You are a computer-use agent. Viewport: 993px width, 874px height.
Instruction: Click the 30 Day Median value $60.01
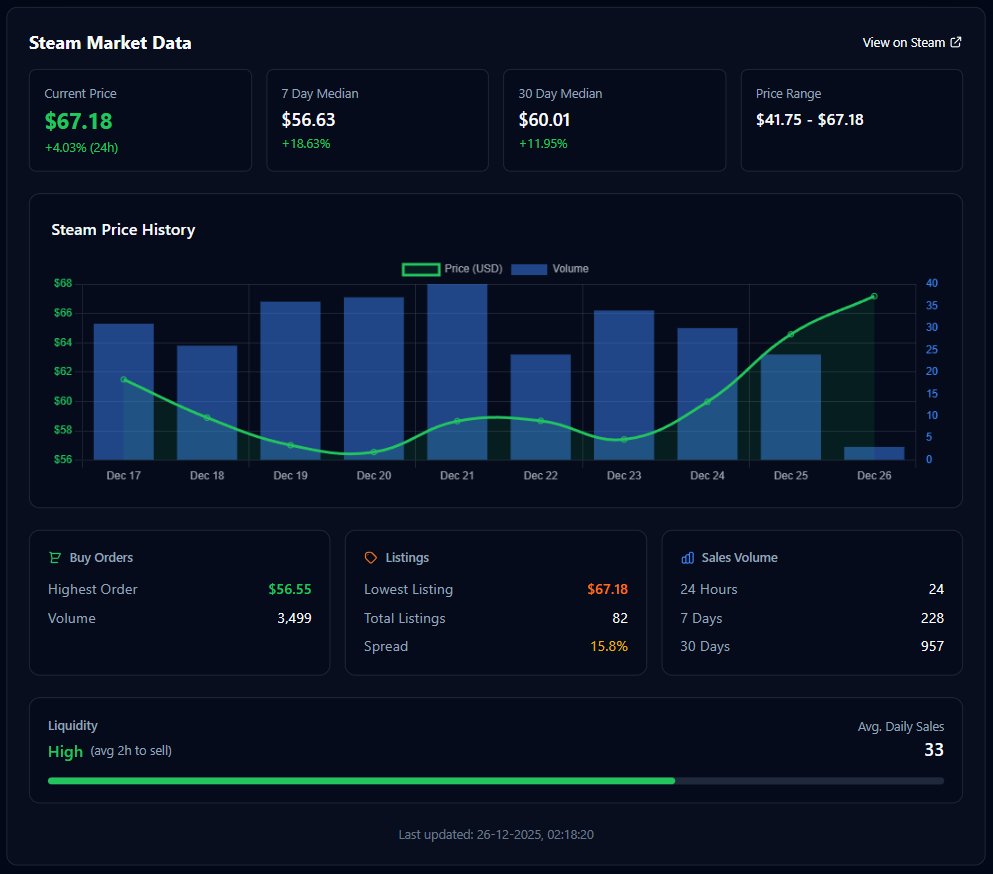pos(545,120)
